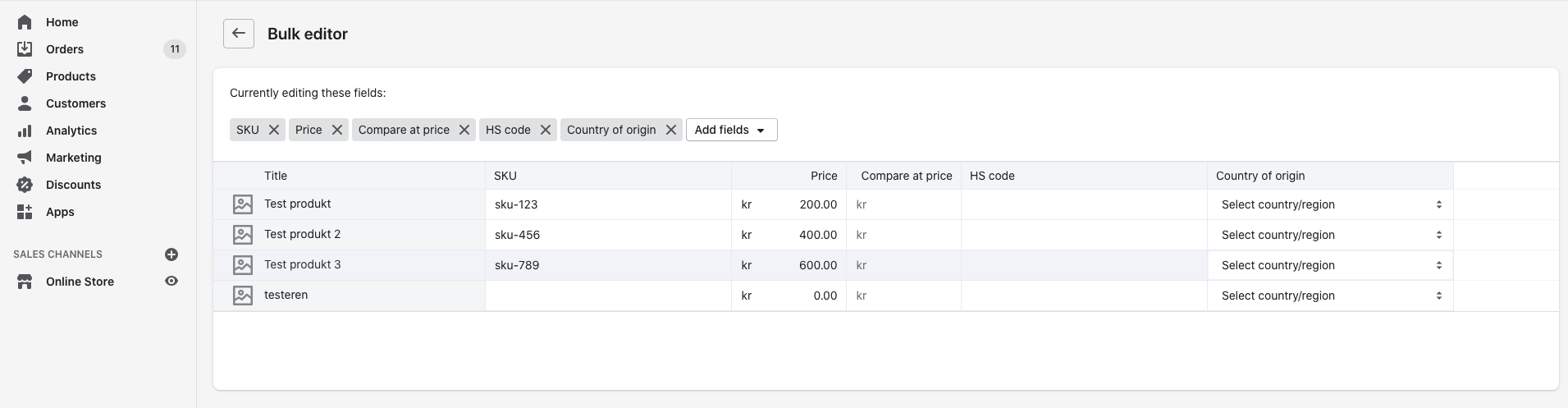Viewport: 1568px width, 408px height.
Task: View Online Store via eye icon
Action: [x=171, y=281]
